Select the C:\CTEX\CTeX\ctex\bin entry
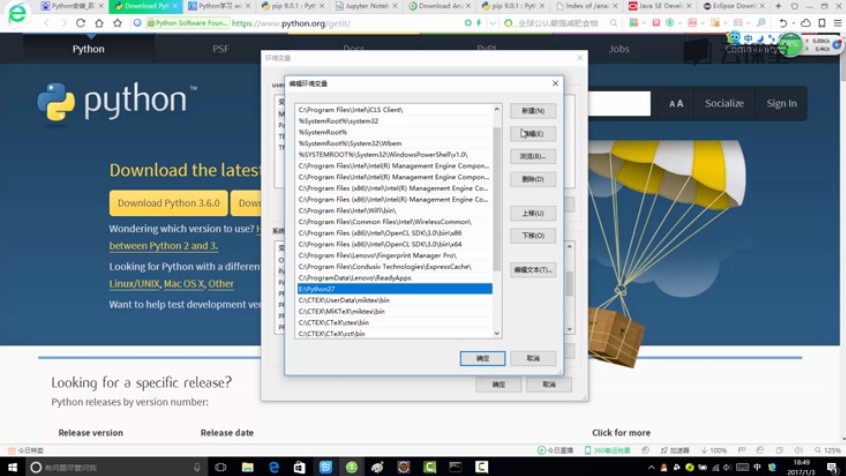The image size is (846, 476). pos(394,323)
